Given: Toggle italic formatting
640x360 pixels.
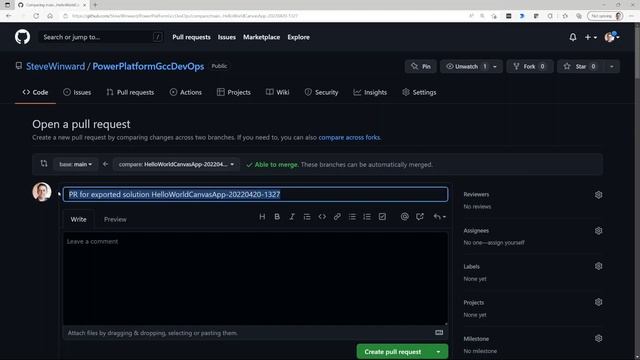Looking at the screenshot, I should coord(292,217).
